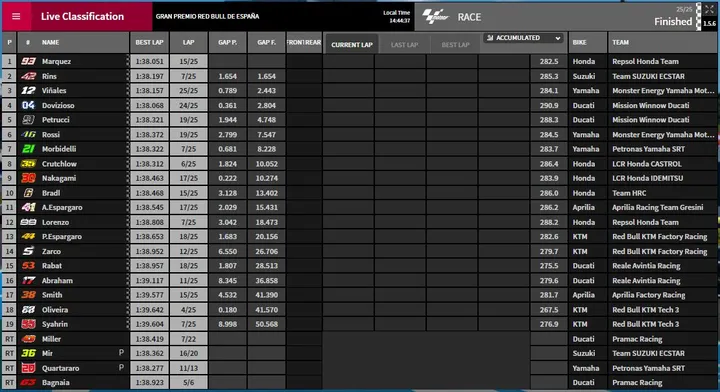This screenshot has width=720, height=392.
Task: Click Syahrin's gap 50.568
Action: [x=266, y=324]
